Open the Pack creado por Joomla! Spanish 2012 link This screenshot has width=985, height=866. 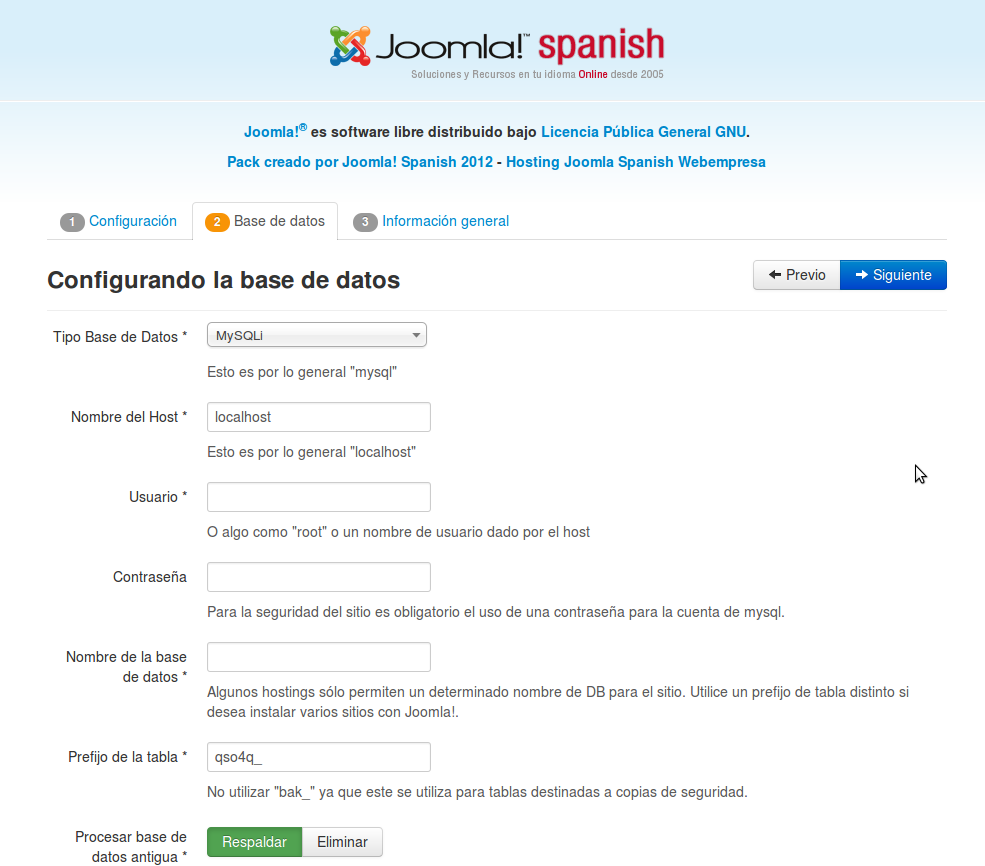coord(360,162)
